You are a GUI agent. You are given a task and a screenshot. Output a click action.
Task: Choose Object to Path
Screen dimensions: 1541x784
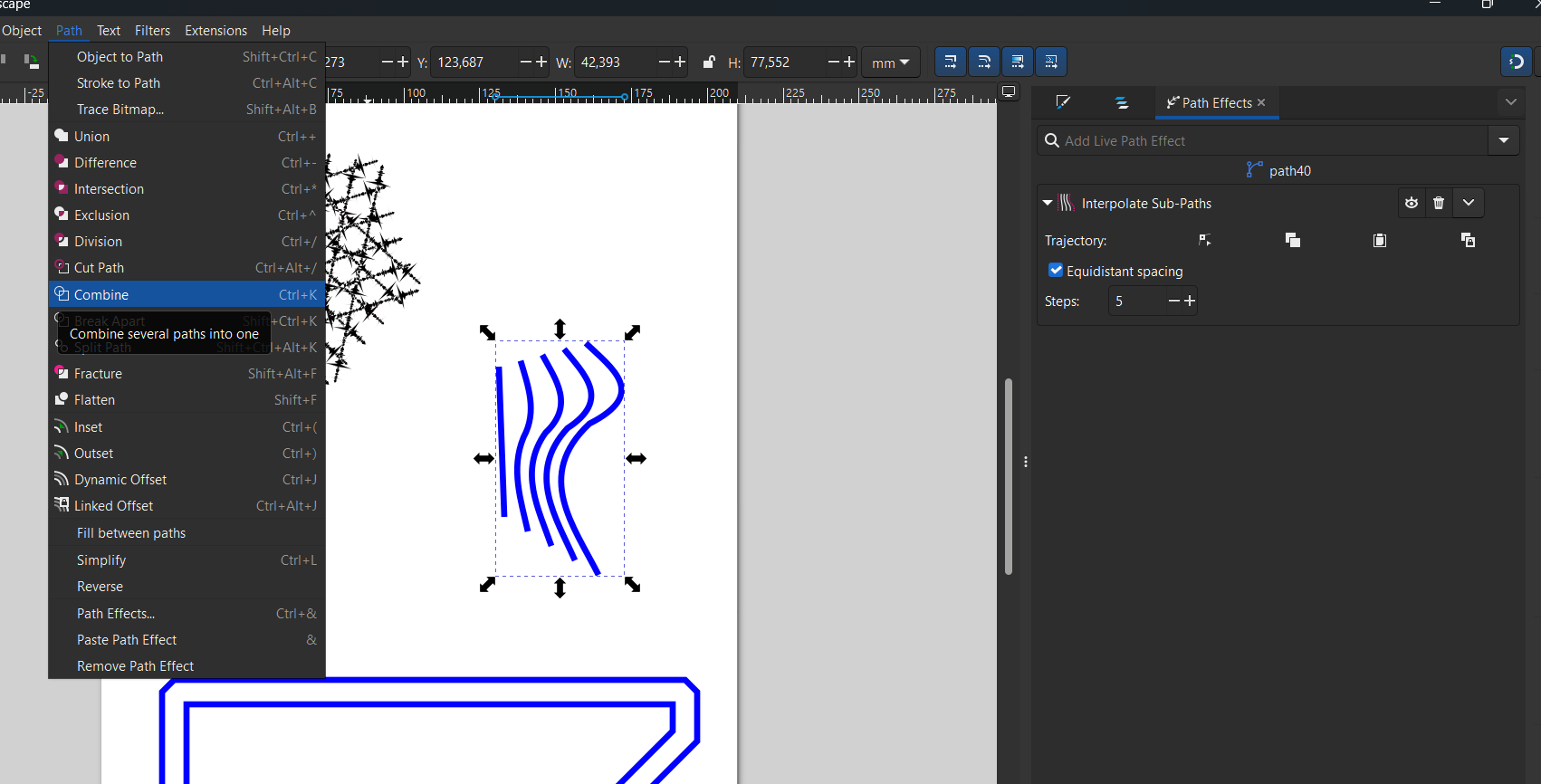point(187,57)
